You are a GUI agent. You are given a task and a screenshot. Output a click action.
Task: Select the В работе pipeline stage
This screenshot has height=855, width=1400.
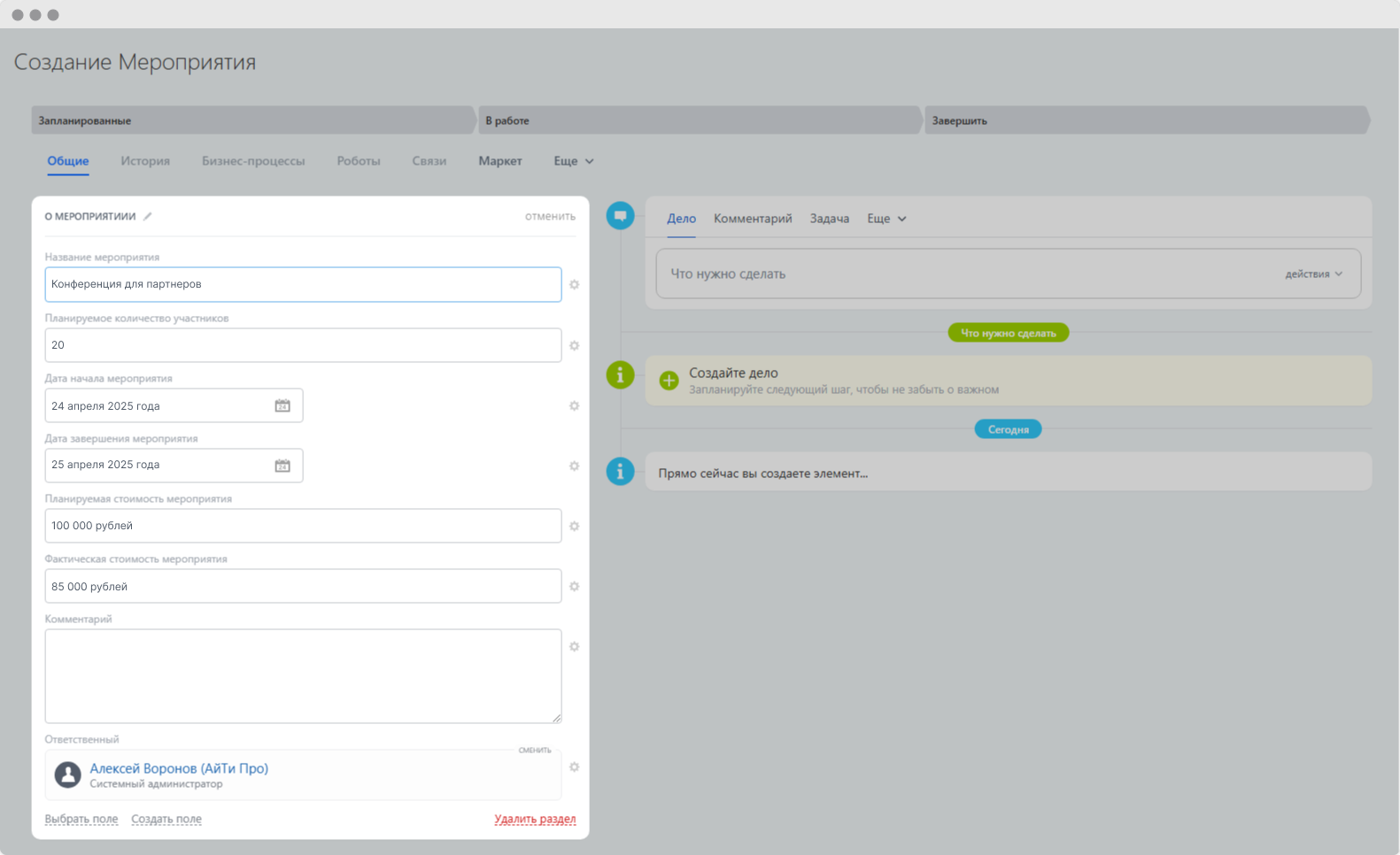(x=698, y=120)
